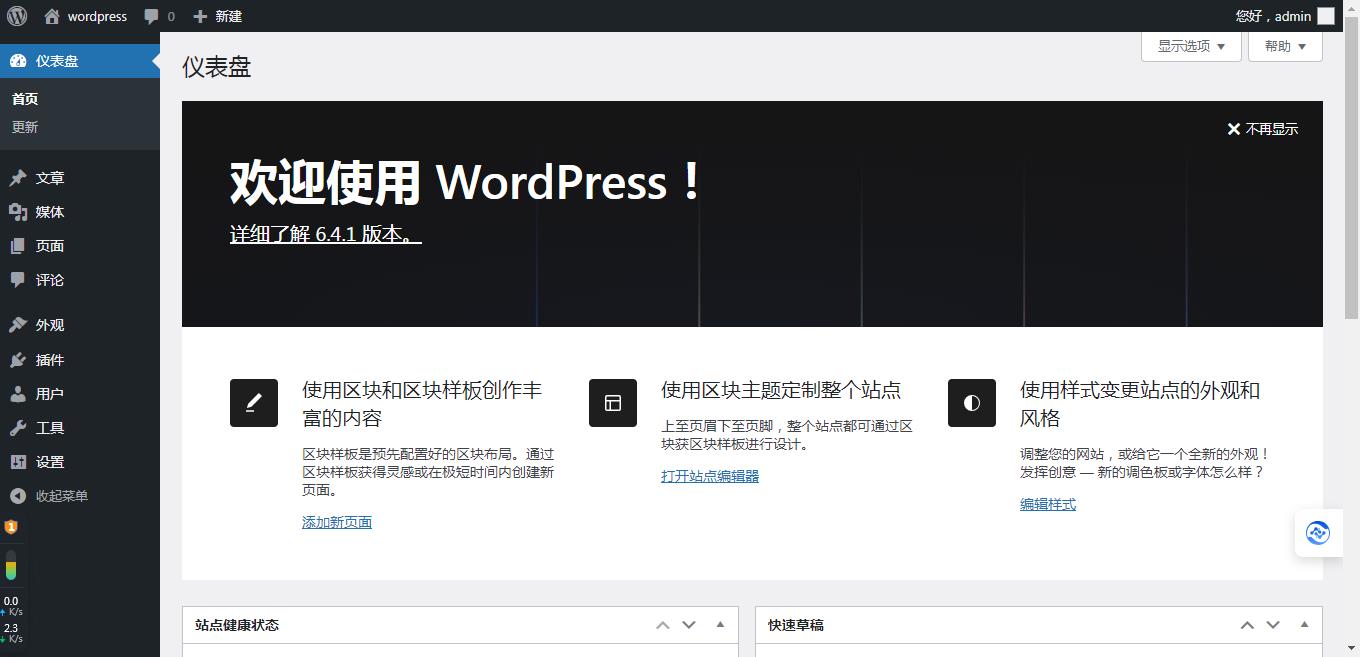1360x657 pixels.
Task: Click the 不再显示 dismiss link text
Action: 1272,129
